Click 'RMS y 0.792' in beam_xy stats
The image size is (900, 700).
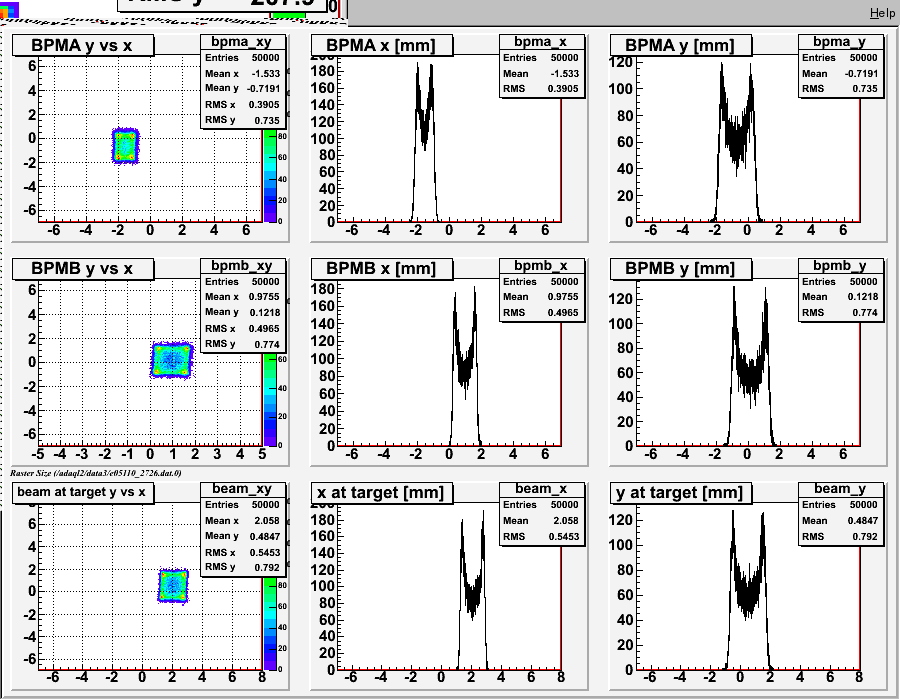coord(243,567)
